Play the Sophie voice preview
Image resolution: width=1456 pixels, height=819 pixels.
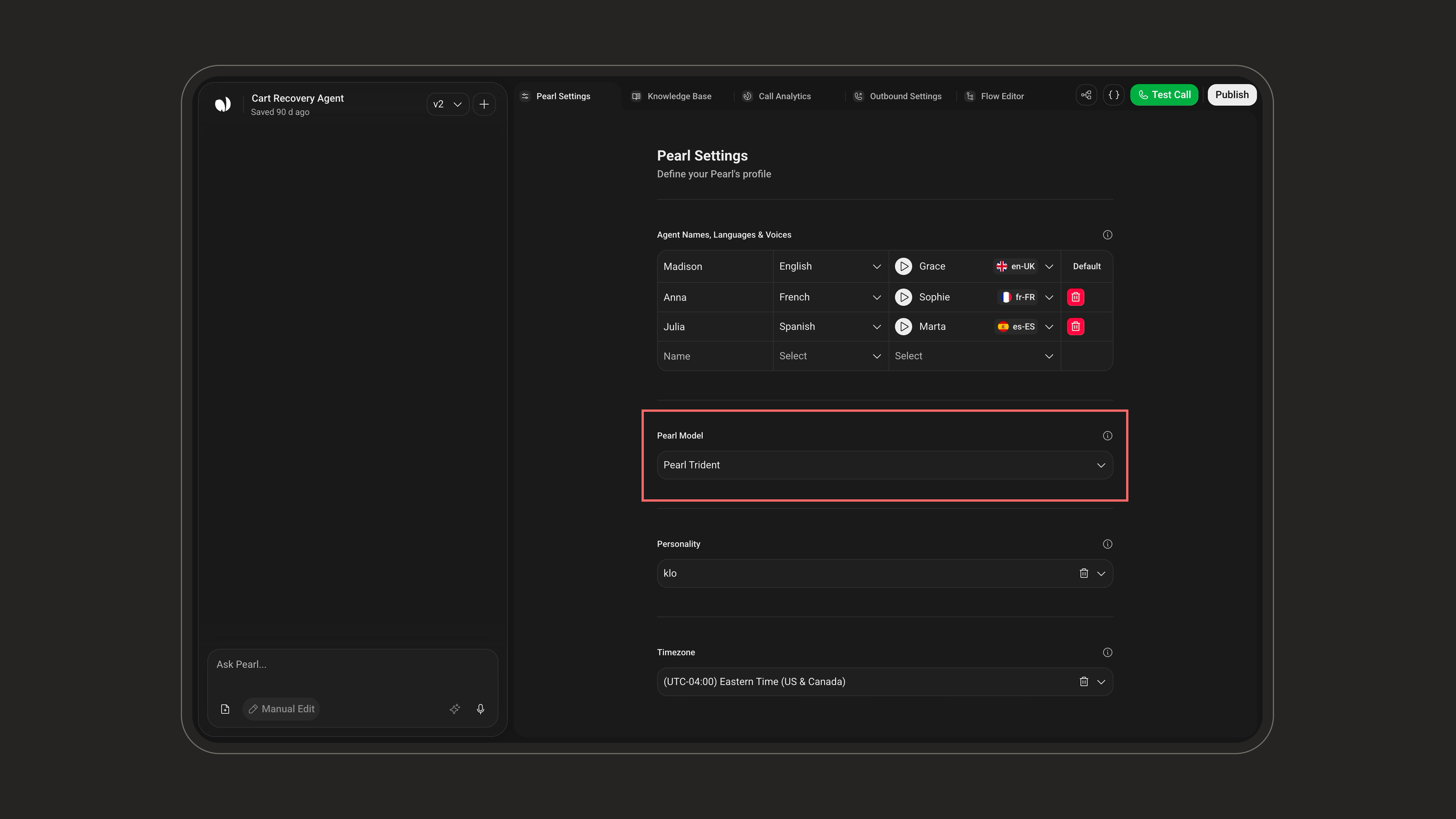903,297
